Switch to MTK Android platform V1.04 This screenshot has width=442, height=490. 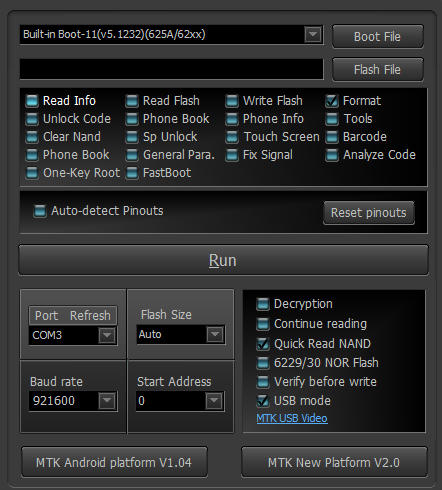[114, 463]
